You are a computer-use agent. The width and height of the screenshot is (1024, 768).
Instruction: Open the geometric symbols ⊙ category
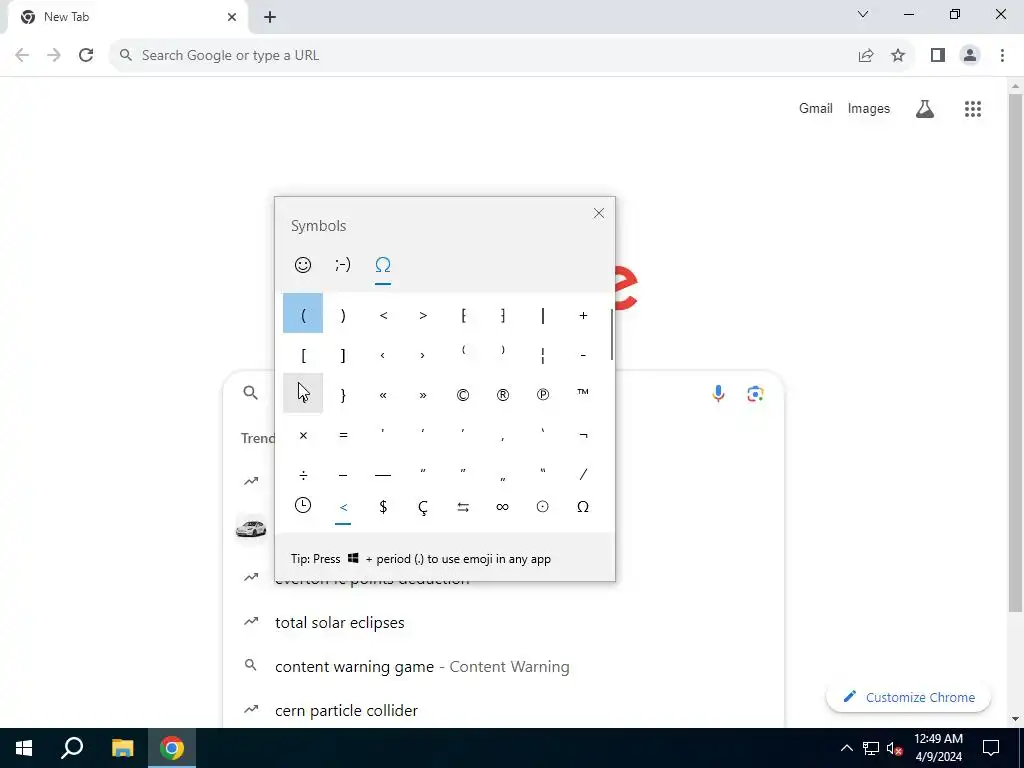543,506
